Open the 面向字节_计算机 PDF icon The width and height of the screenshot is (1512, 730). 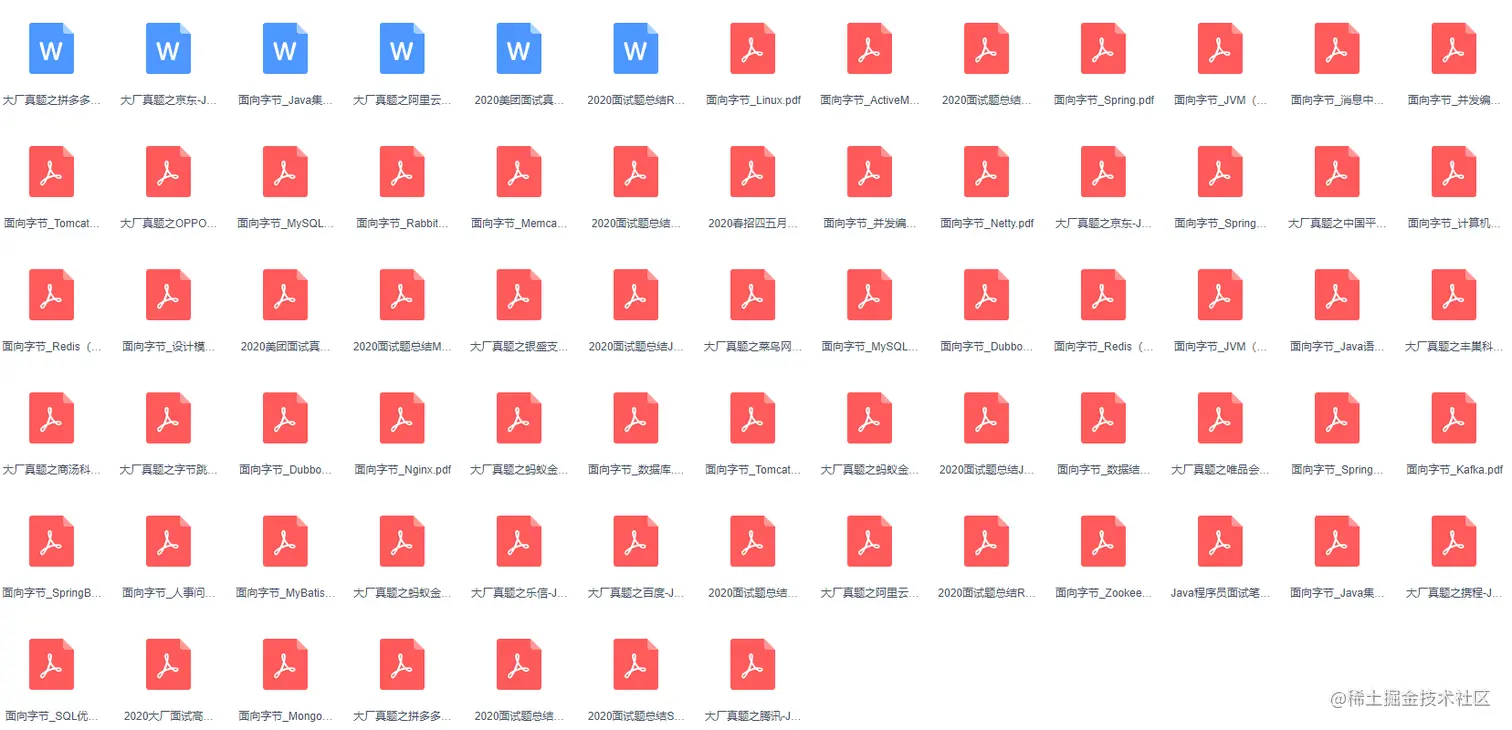(1454, 171)
